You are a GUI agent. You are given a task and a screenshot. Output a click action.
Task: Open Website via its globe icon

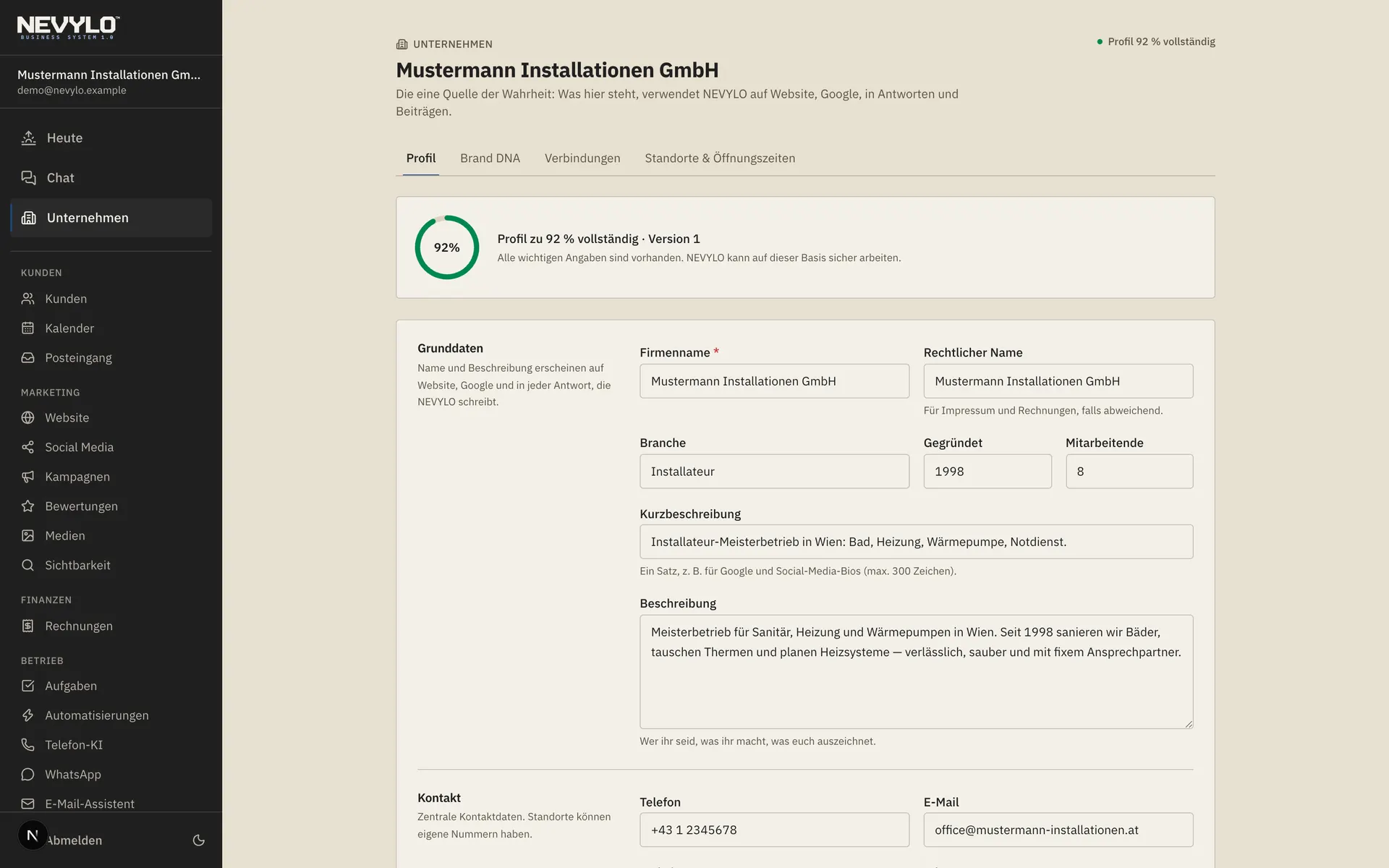pyautogui.click(x=27, y=417)
